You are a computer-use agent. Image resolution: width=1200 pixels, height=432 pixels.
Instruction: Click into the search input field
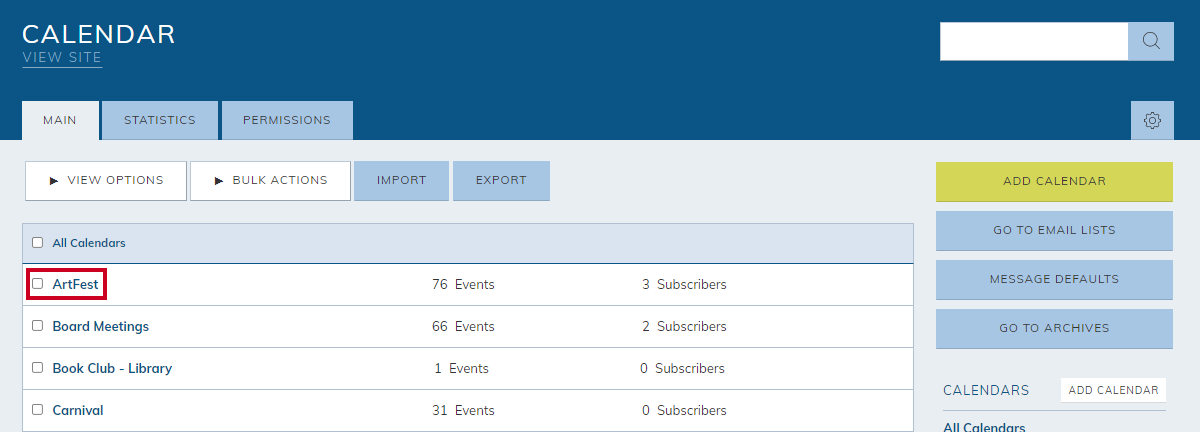(1034, 41)
